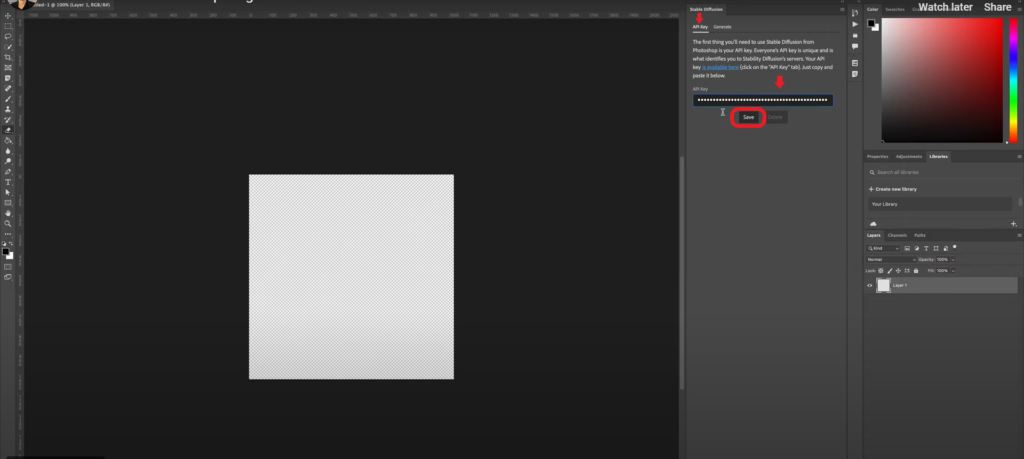
Task: Select the Clone Stamp tool
Action: (8, 109)
